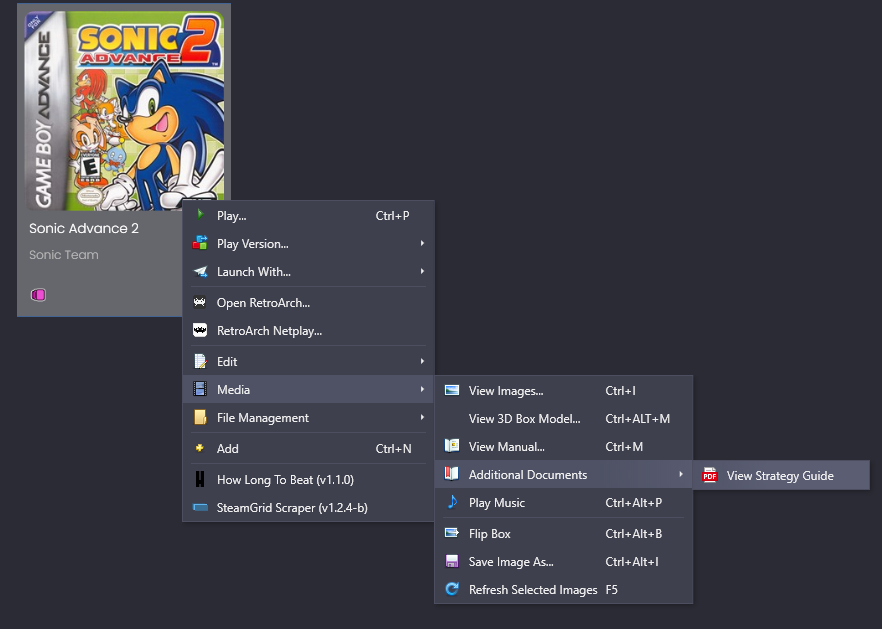Click the RetroArch Netplay icon
The image size is (882, 629).
pos(200,330)
